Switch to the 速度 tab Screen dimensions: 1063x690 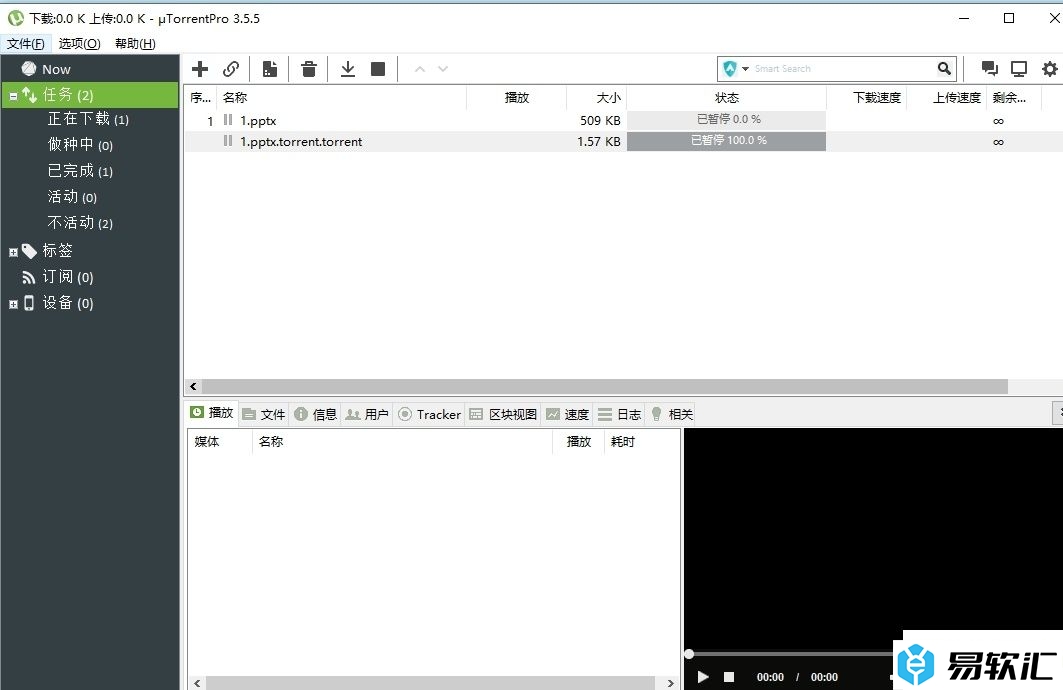[568, 414]
